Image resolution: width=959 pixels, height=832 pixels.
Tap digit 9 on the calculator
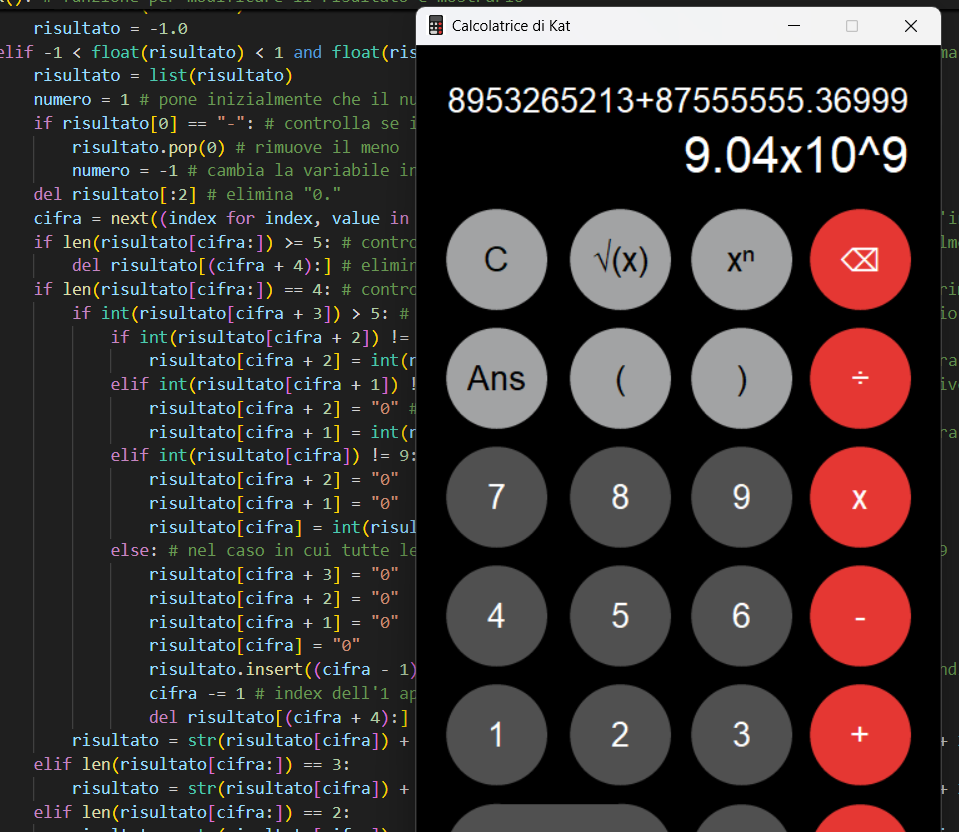point(741,497)
